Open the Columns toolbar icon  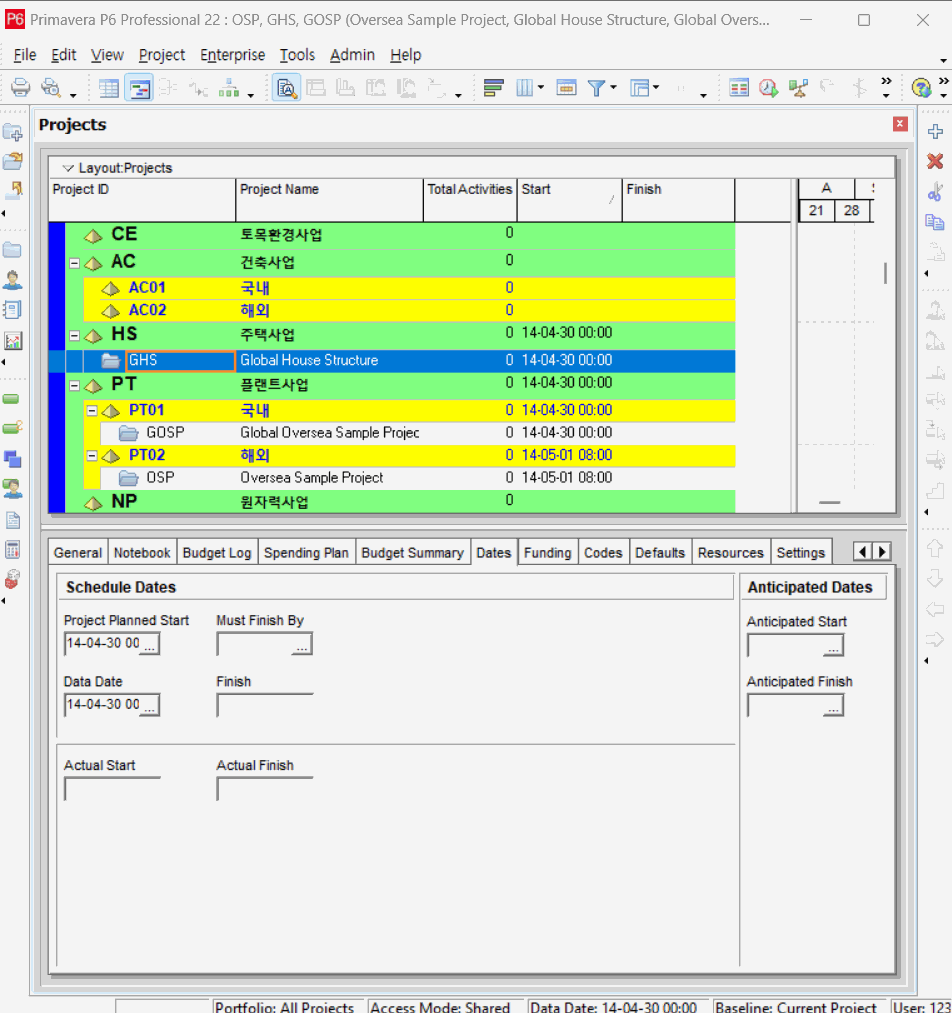click(x=524, y=87)
